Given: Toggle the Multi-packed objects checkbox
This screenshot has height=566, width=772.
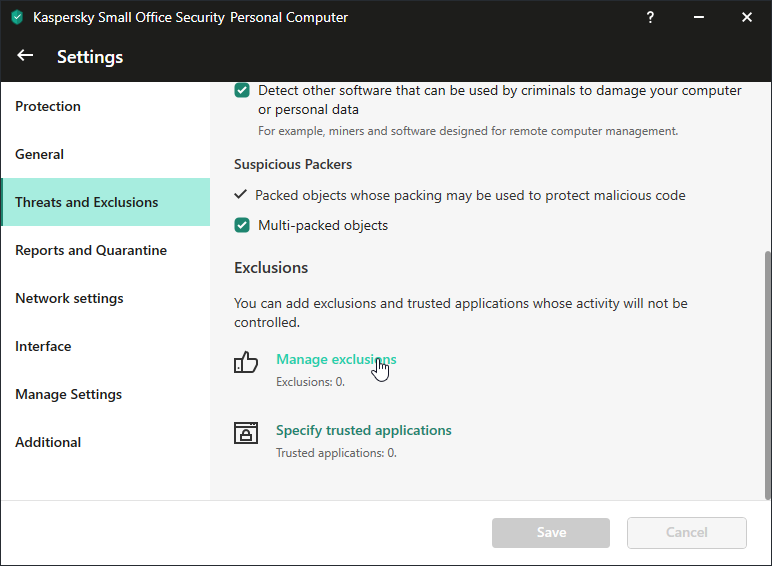Looking at the screenshot, I should pyautogui.click(x=242, y=225).
